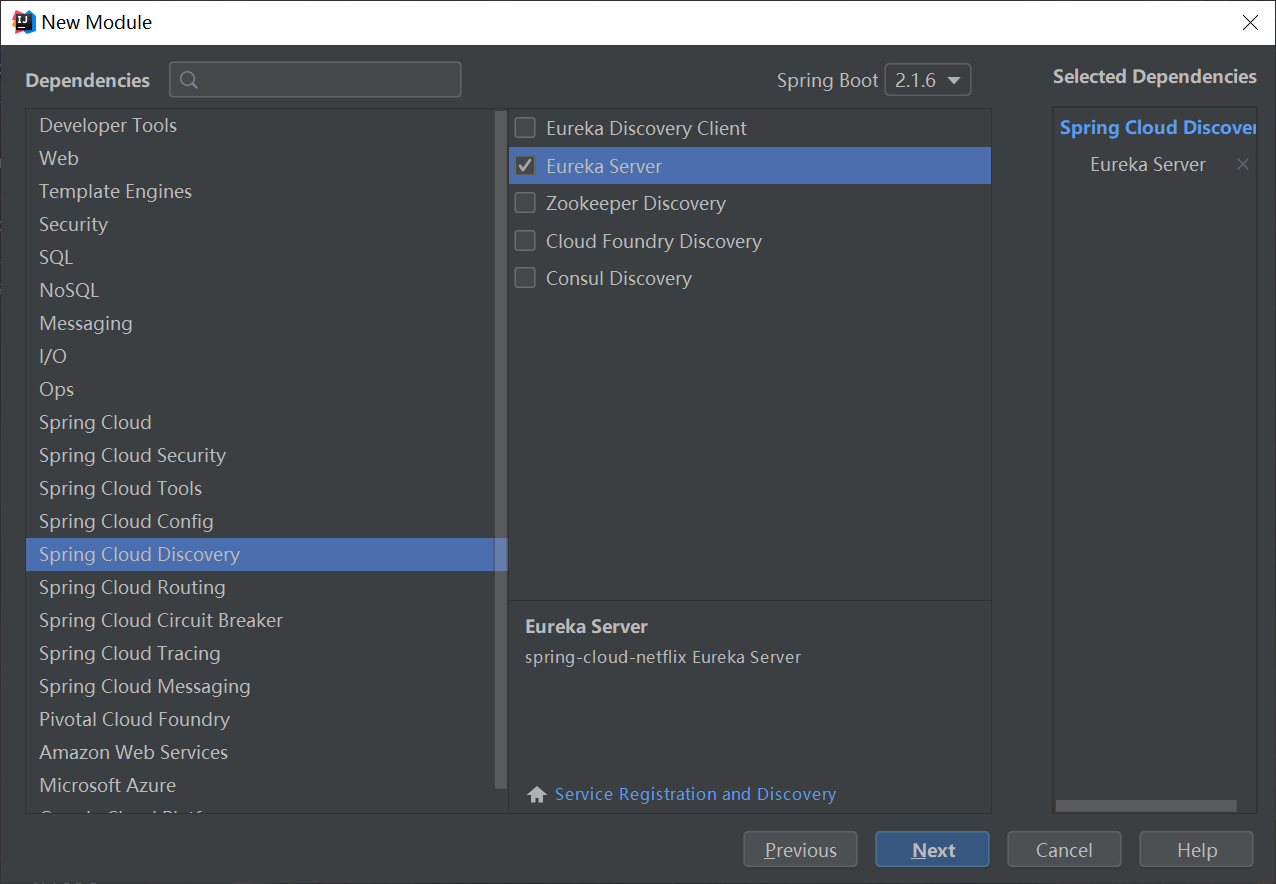This screenshot has width=1276, height=884.
Task: Click the search magnifier icon in Dependencies field
Action: (x=189, y=80)
